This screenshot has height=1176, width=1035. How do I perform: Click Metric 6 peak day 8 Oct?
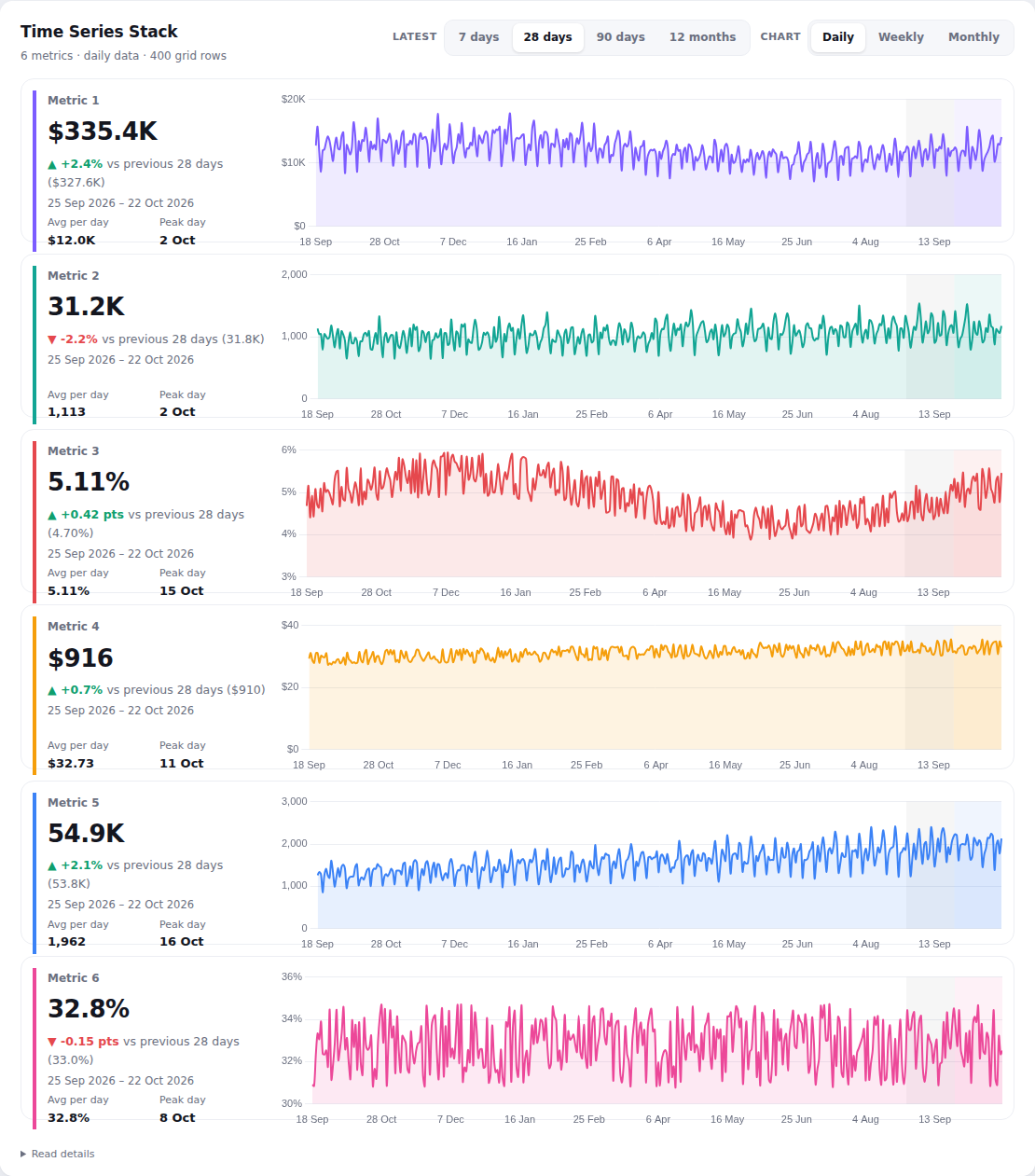(177, 1117)
